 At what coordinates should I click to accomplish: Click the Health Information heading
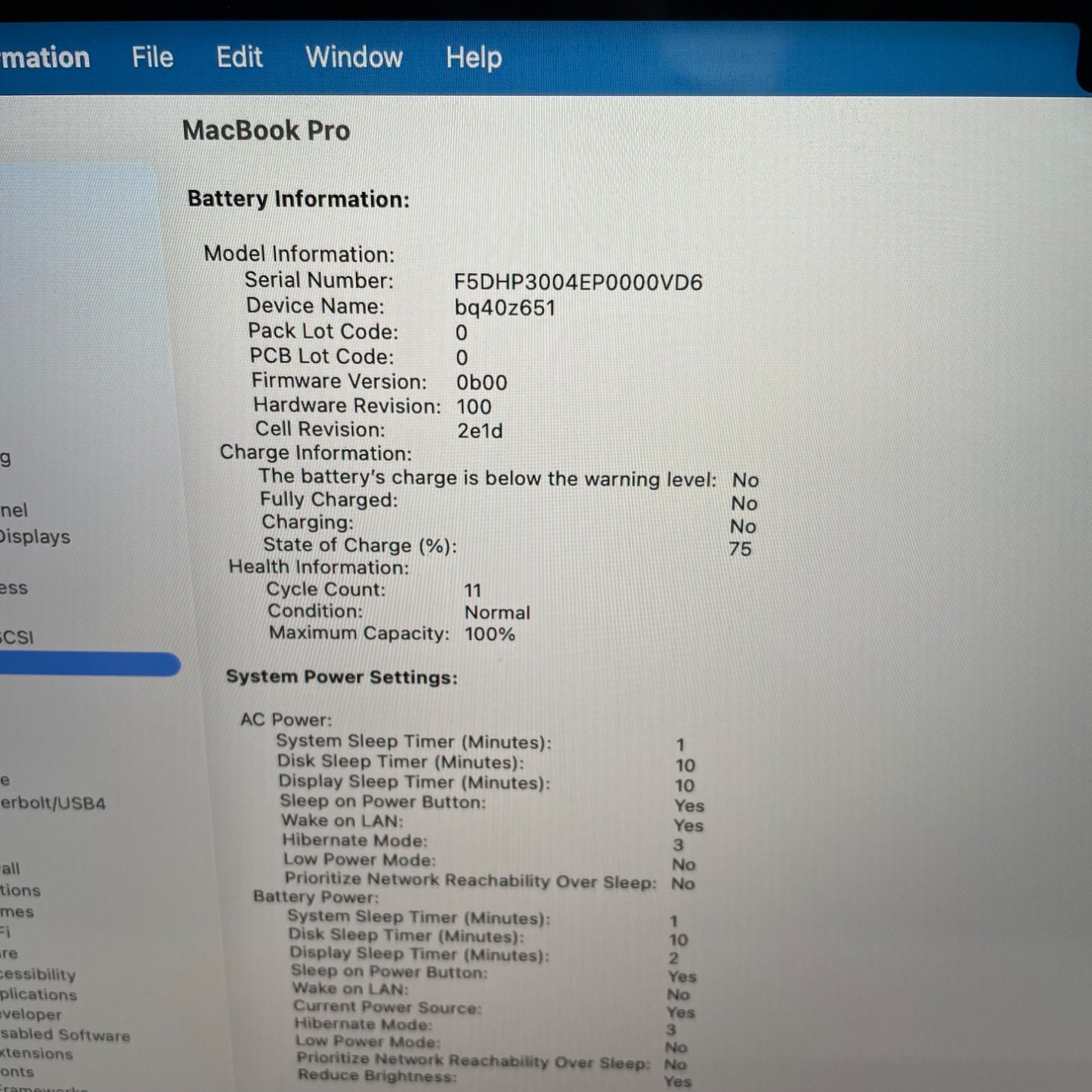click(x=319, y=567)
